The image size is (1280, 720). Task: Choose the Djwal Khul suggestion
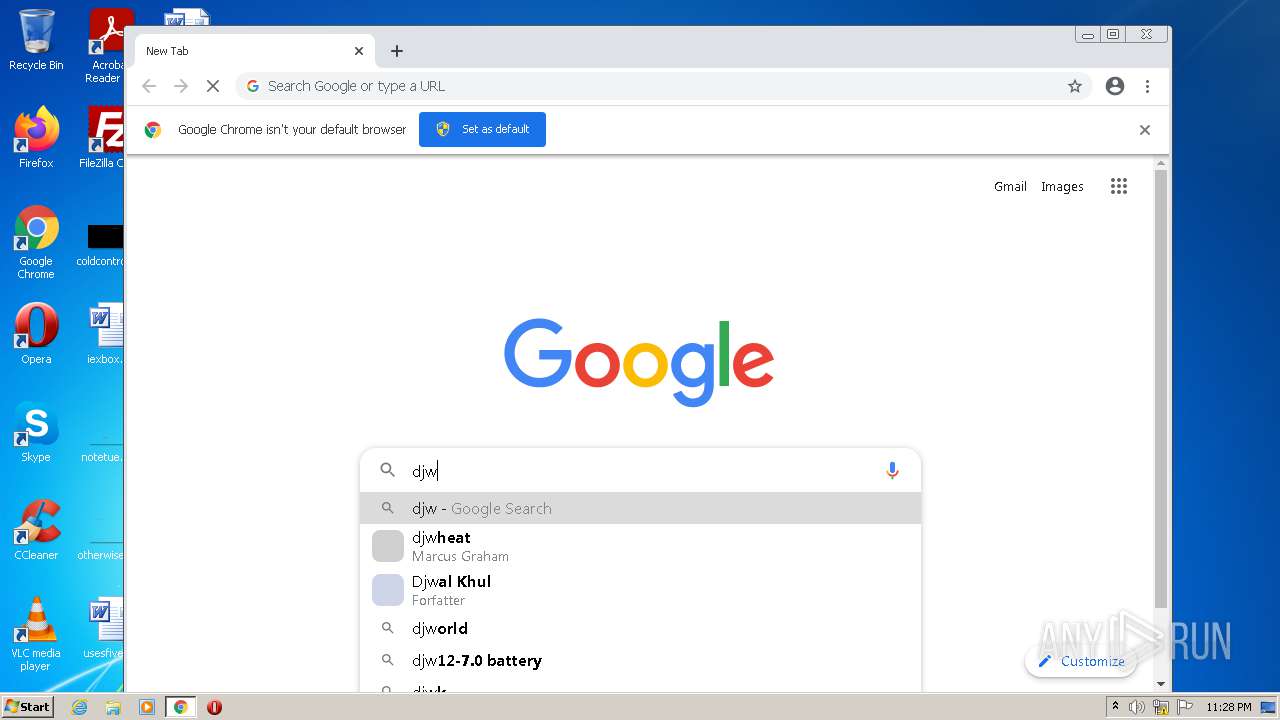(640, 590)
